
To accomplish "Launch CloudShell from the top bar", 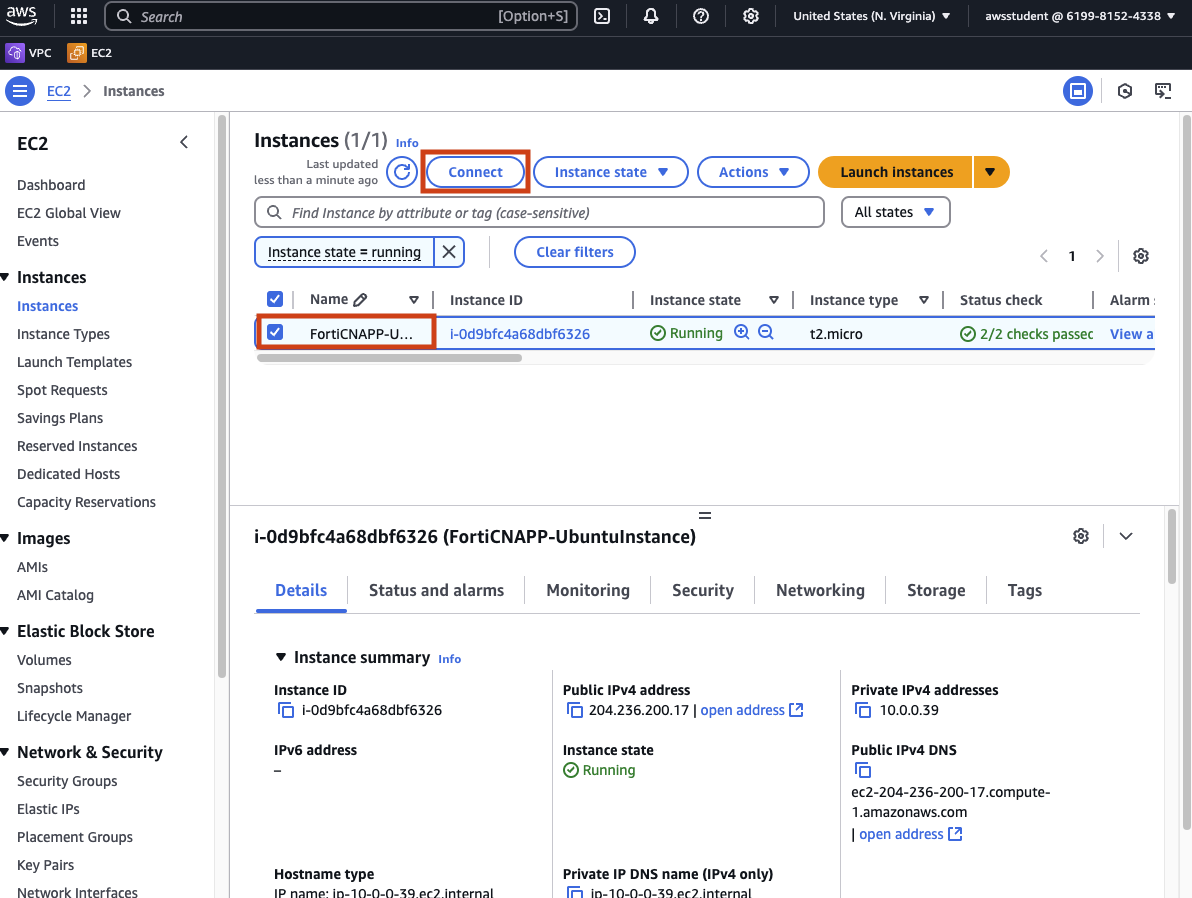I will (602, 16).
